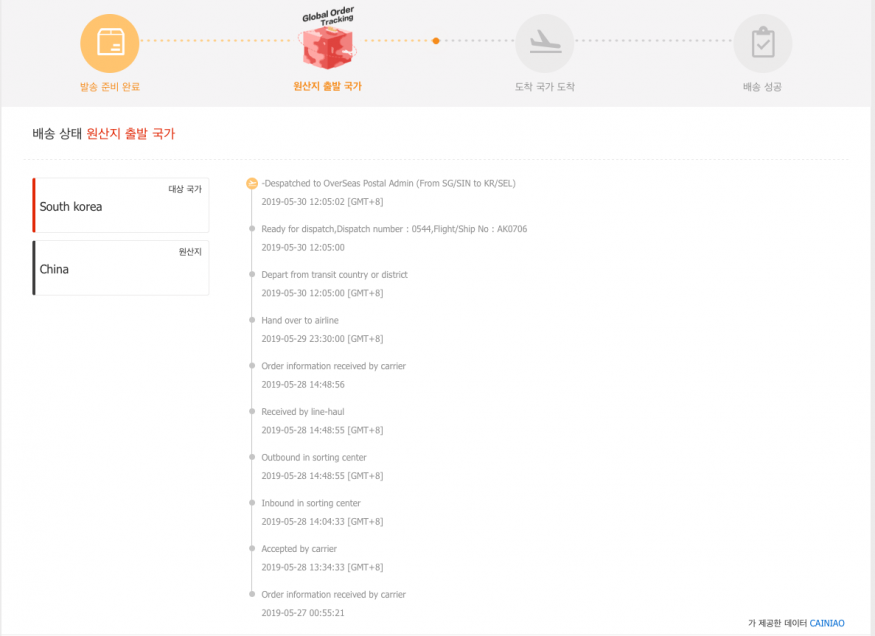Click the 배송 성공 step label
This screenshot has height=636, width=875.
coord(762,86)
